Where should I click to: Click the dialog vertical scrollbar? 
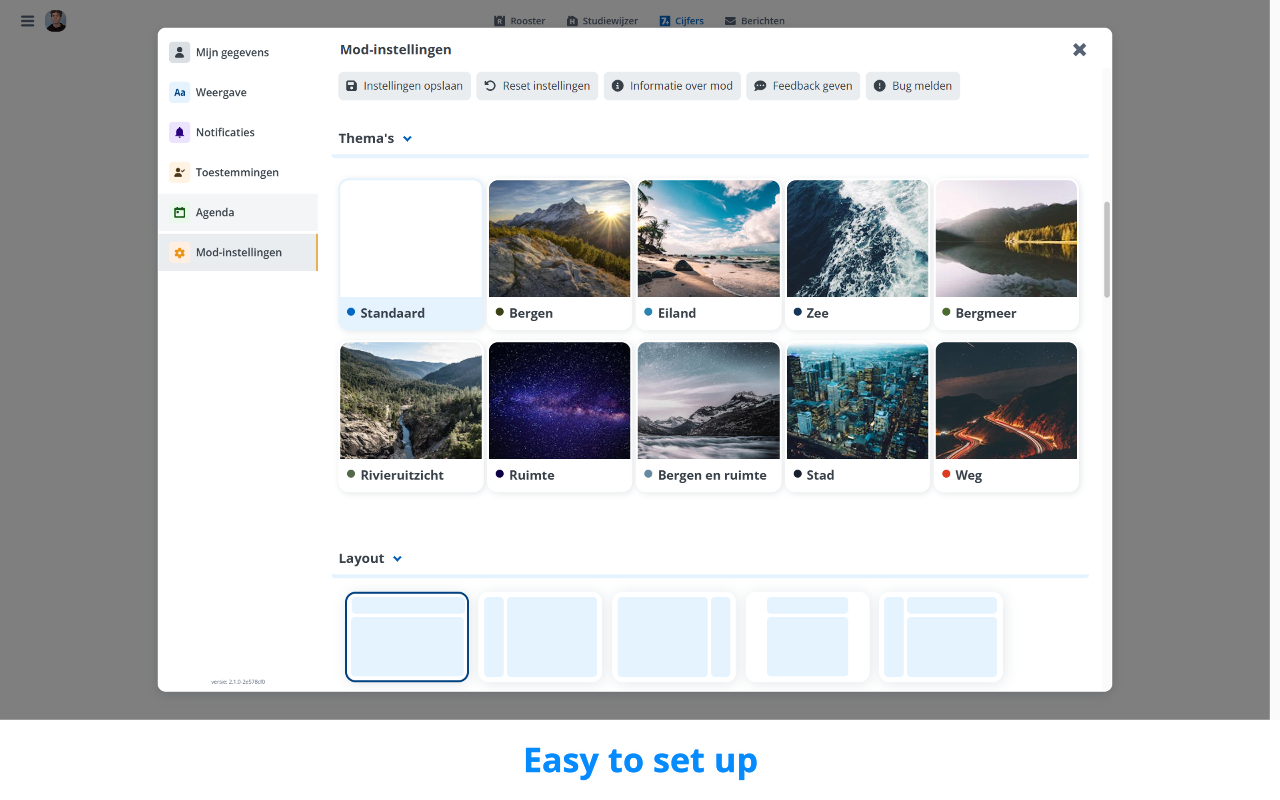click(x=1107, y=249)
